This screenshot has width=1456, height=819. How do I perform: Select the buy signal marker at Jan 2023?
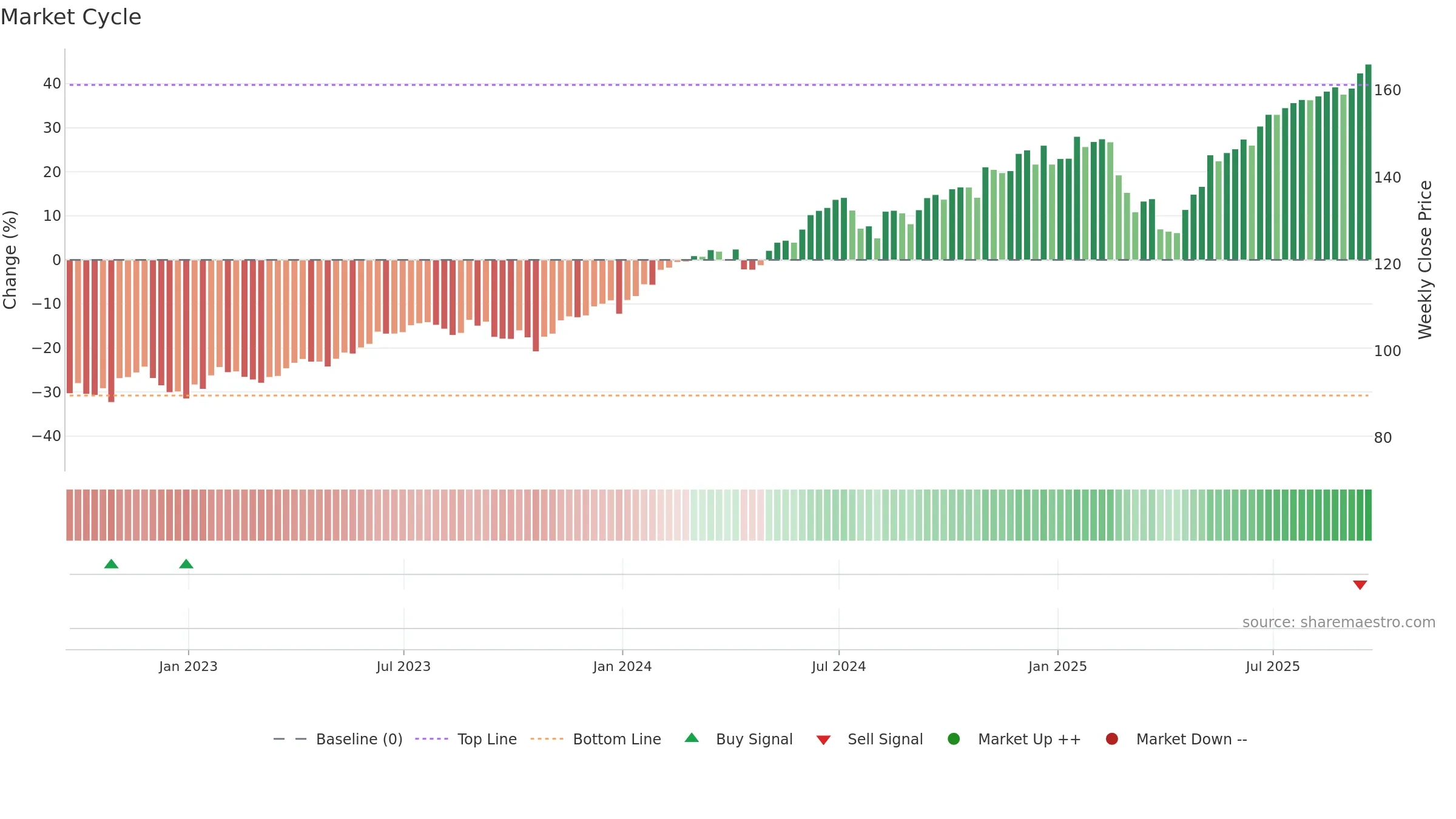point(186,564)
